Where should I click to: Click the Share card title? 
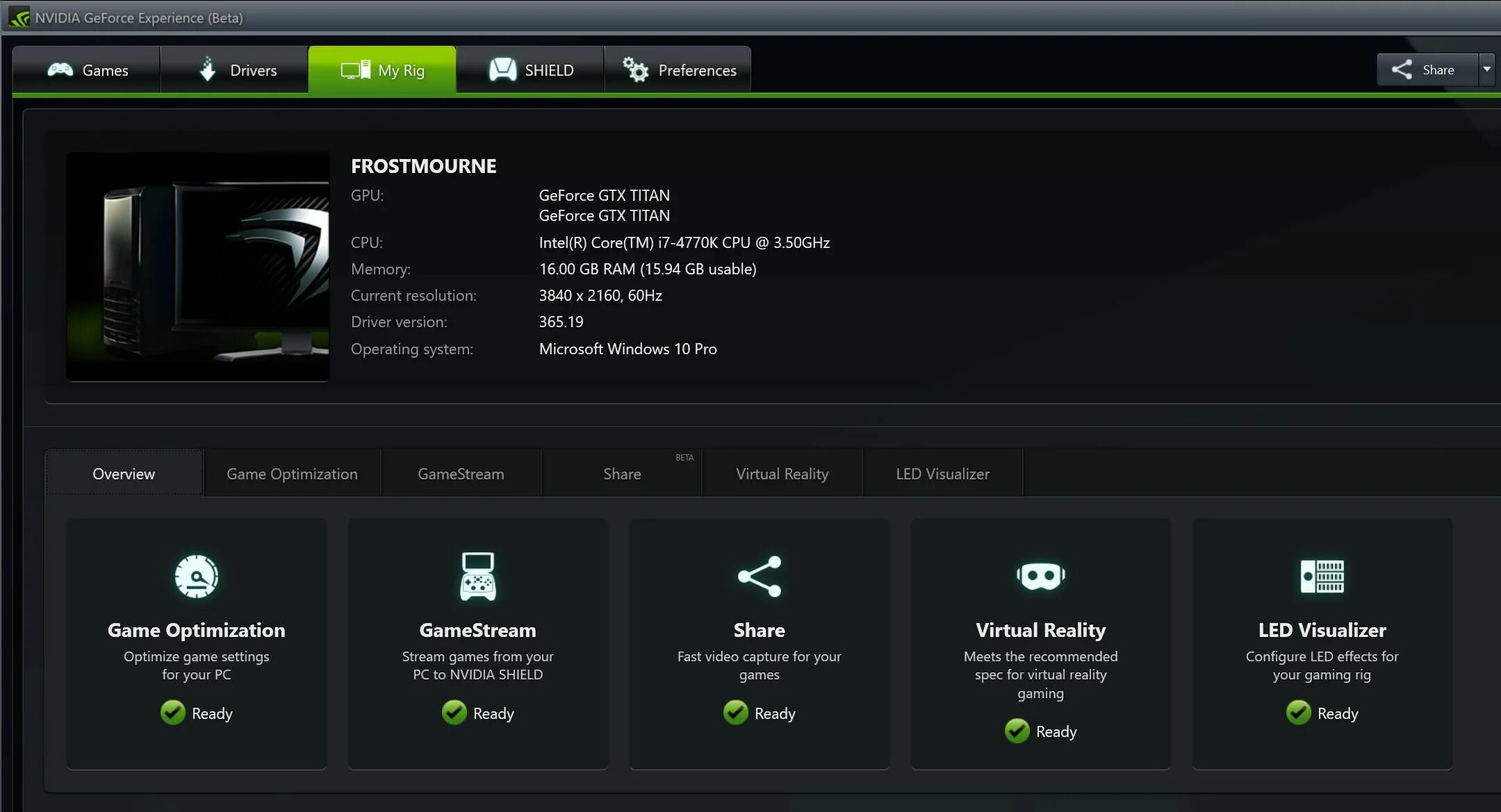pos(760,630)
